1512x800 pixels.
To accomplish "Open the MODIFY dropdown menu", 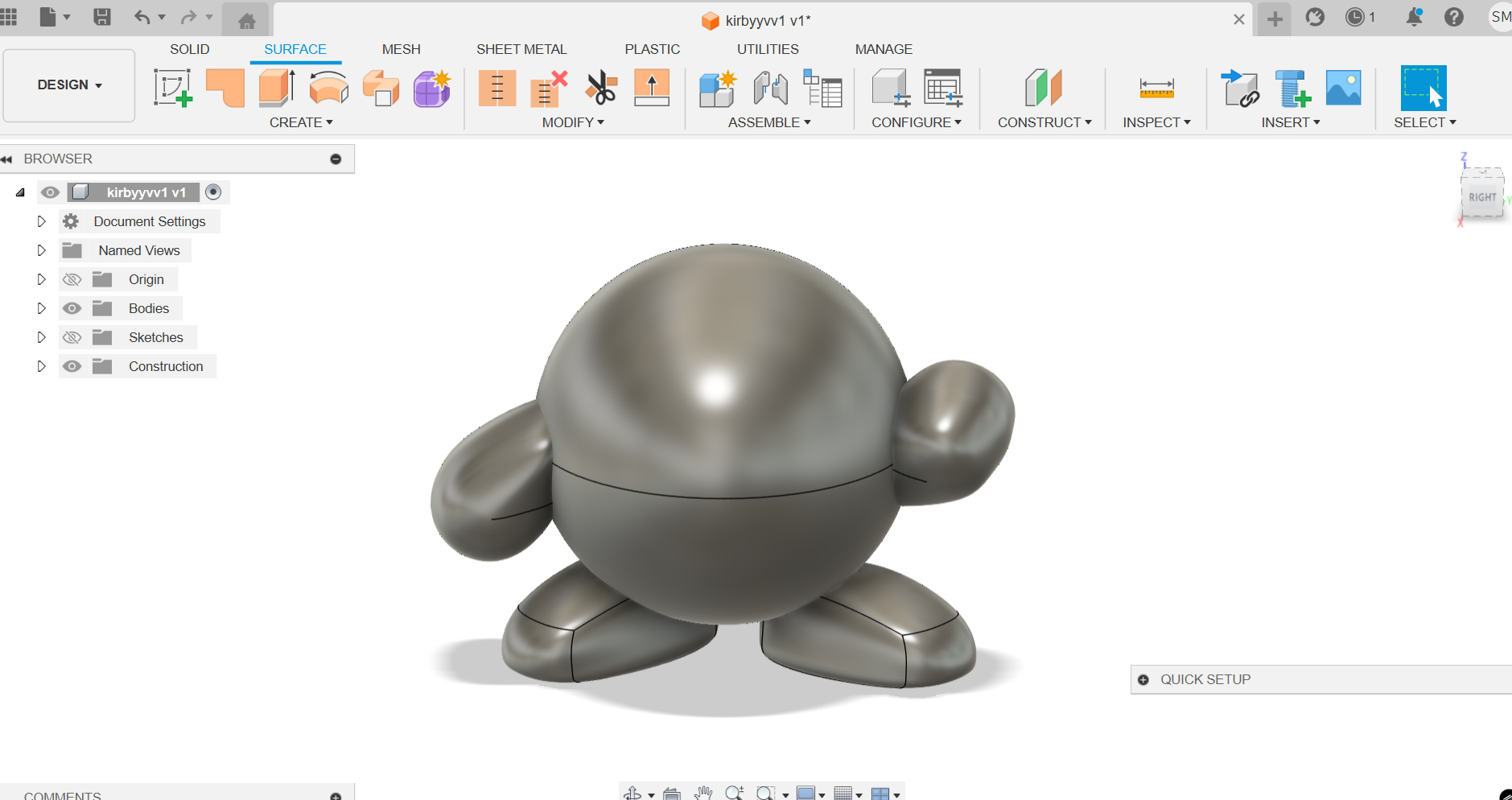I will (573, 122).
